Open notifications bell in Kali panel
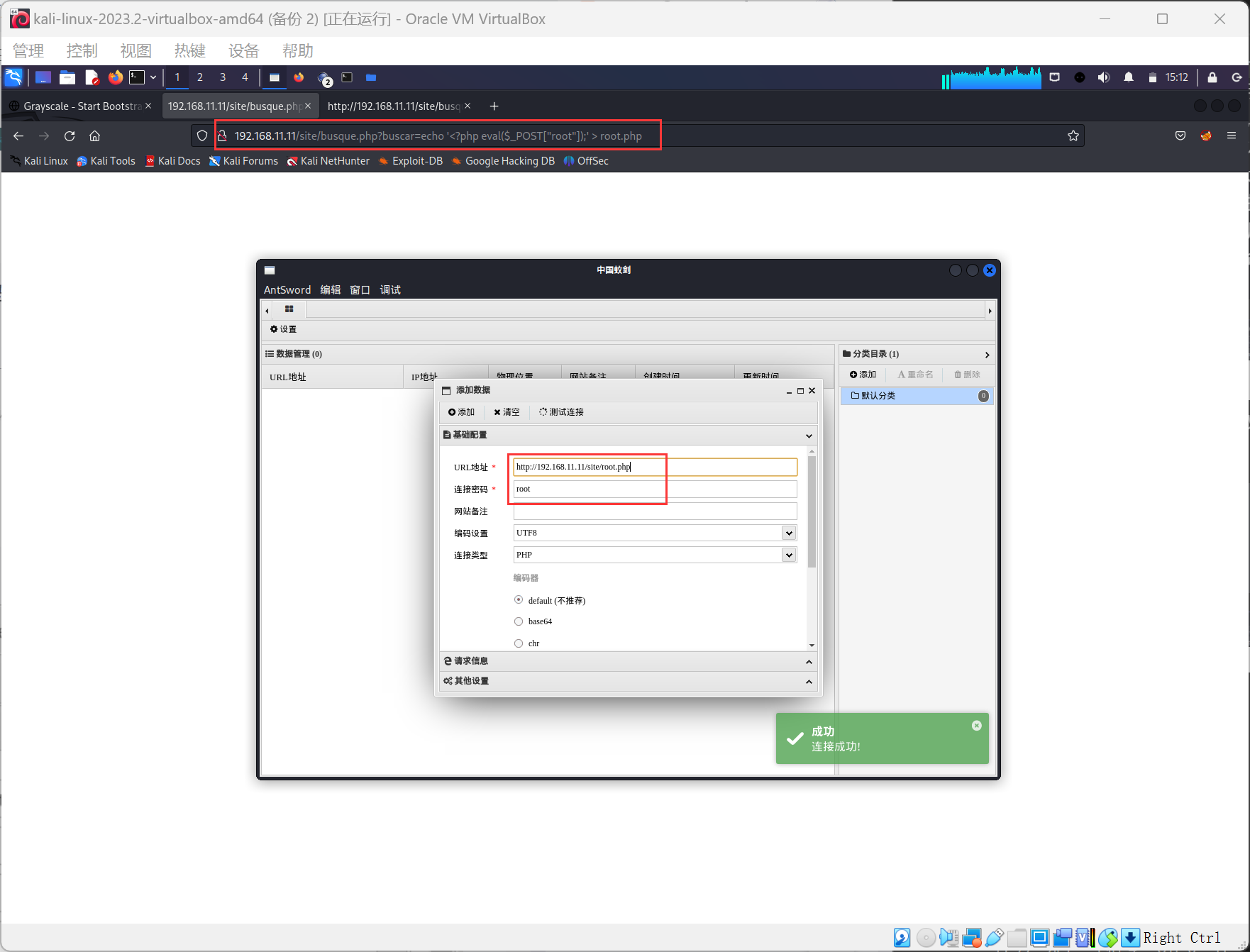This screenshot has height=952, width=1250. 1129,77
